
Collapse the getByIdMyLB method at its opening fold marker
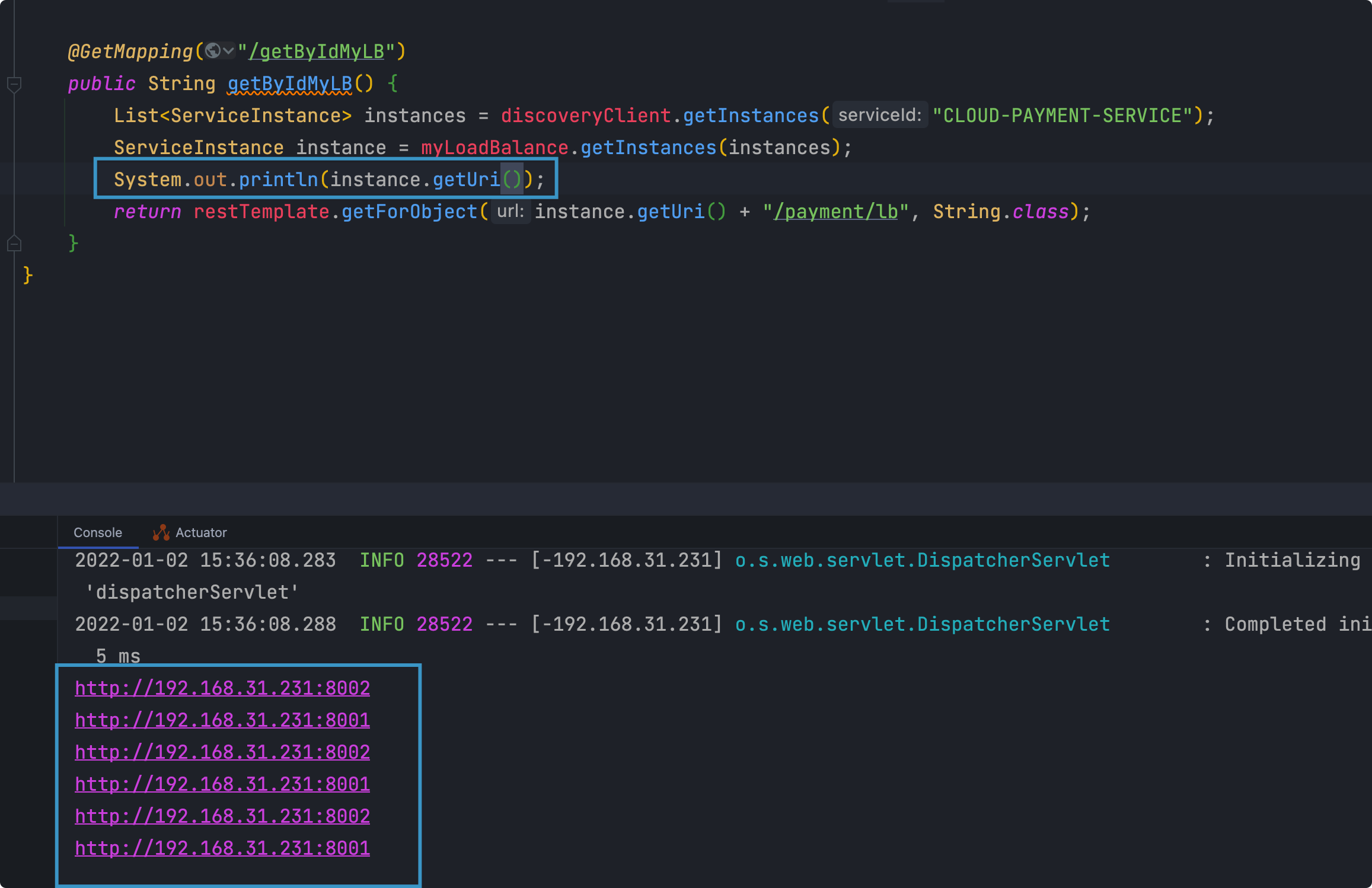[x=14, y=84]
